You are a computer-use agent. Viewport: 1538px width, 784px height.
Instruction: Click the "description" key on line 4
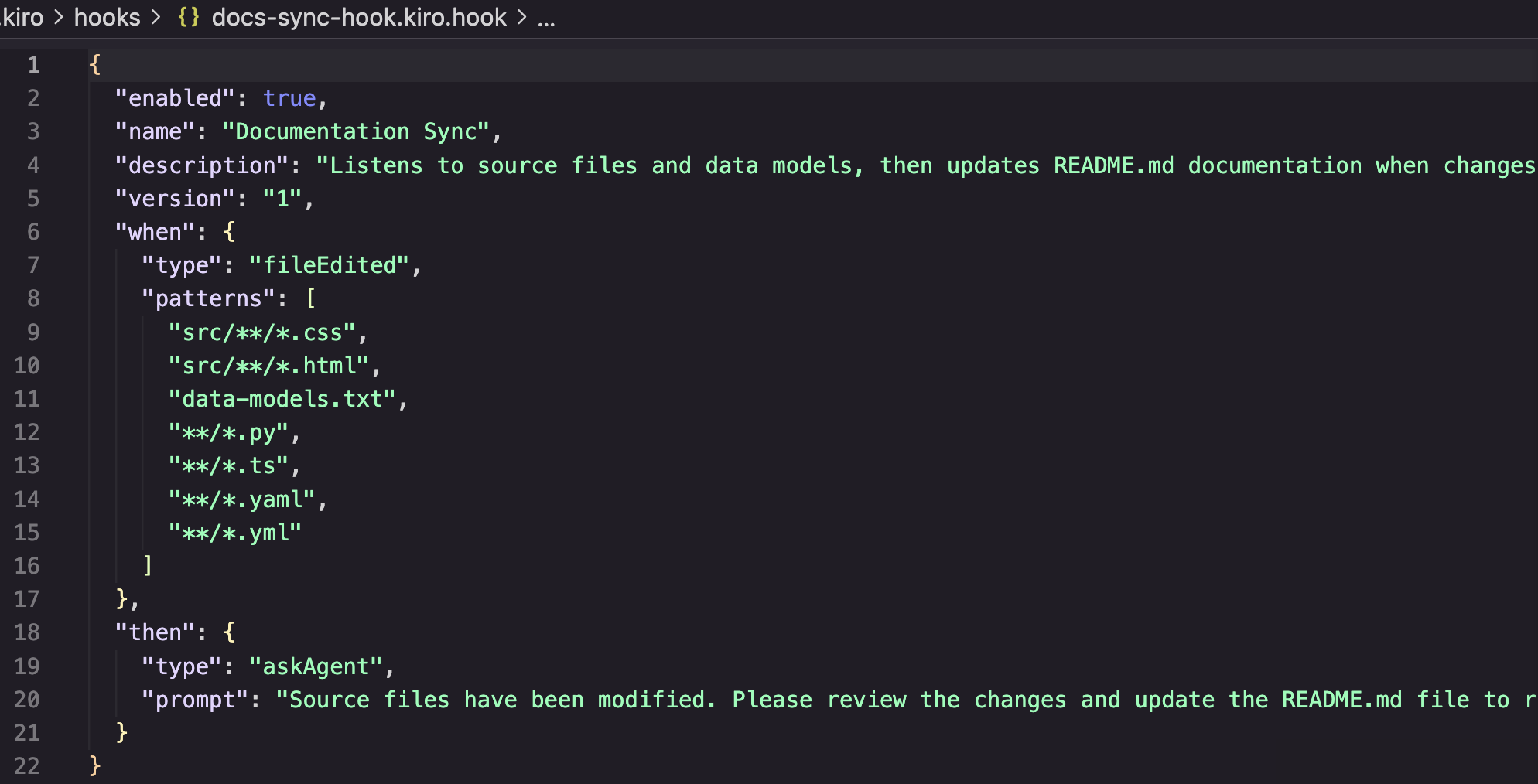201,165
